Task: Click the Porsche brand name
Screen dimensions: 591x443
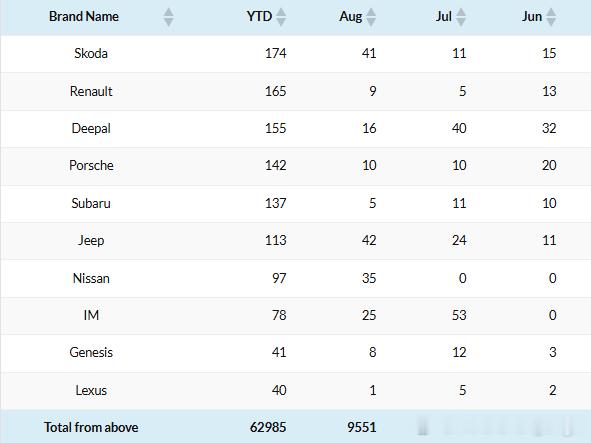Action: pos(91,166)
